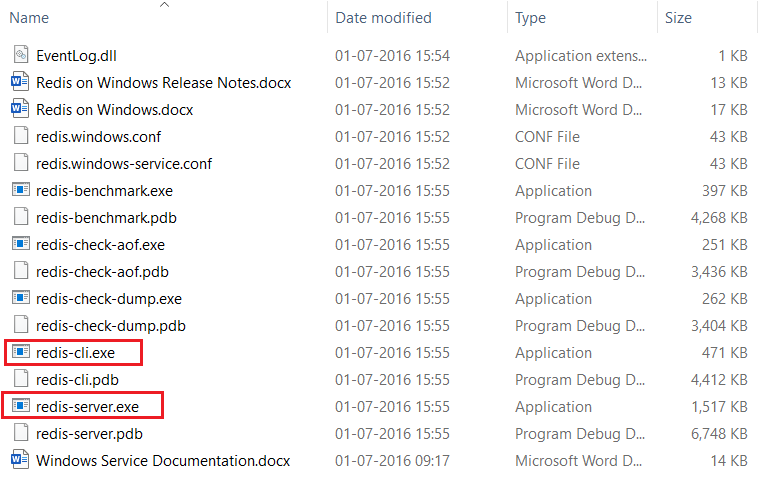Select the redis.windows.conf file name
Viewport: 759px width, 492px height.
(99, 137)
